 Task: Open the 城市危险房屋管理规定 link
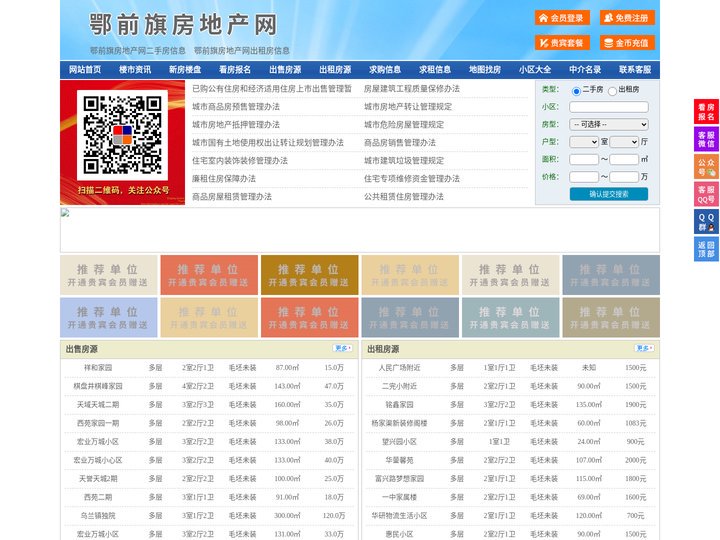coord(404,125)
